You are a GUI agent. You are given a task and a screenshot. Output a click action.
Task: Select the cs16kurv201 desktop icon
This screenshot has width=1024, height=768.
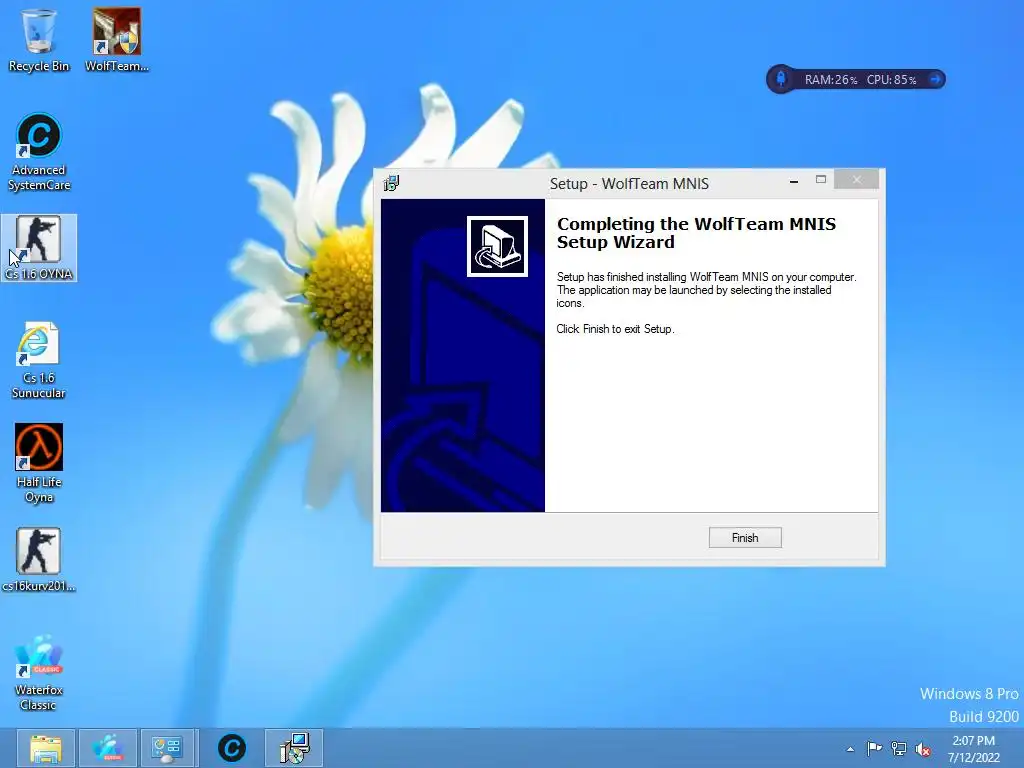click(x=39, y=560)
